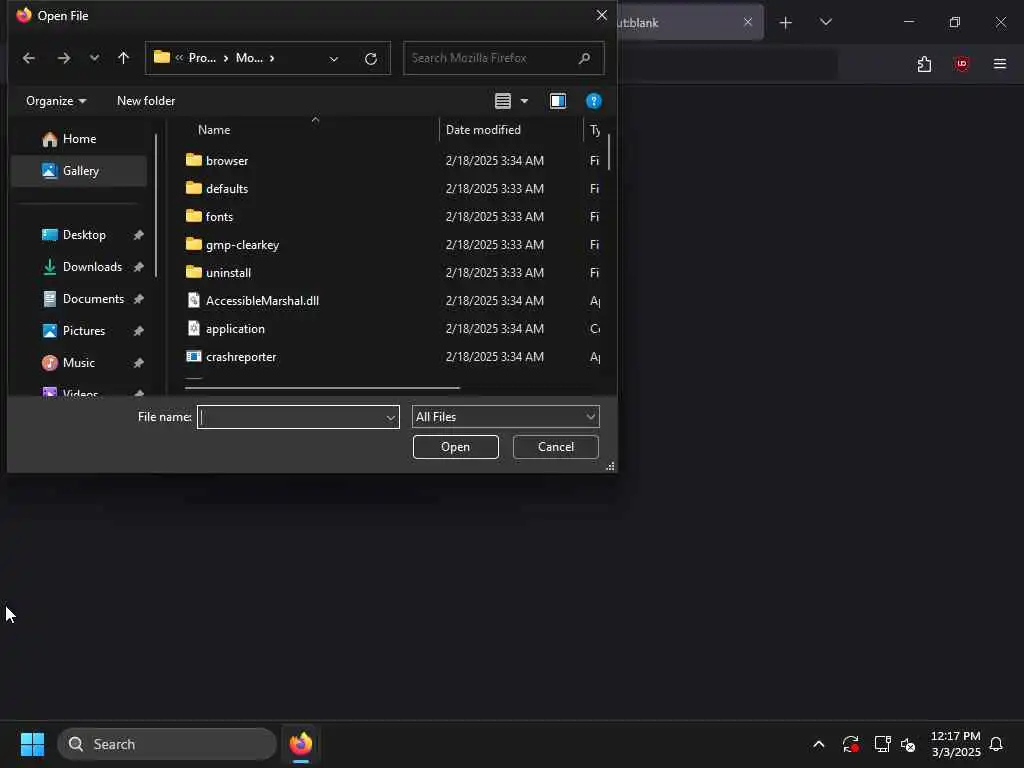
Task: Click Firefox icon on the taskbar
Action: point(300,744)
